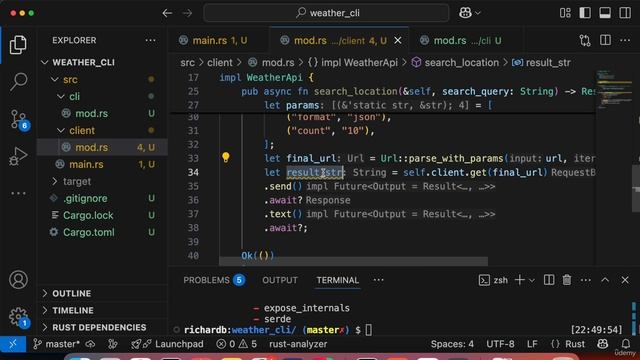Image resolution: width=640 pixels, height=360 pixels.
Task: Change file encoding UTF-8
Action: click(500, 344)
